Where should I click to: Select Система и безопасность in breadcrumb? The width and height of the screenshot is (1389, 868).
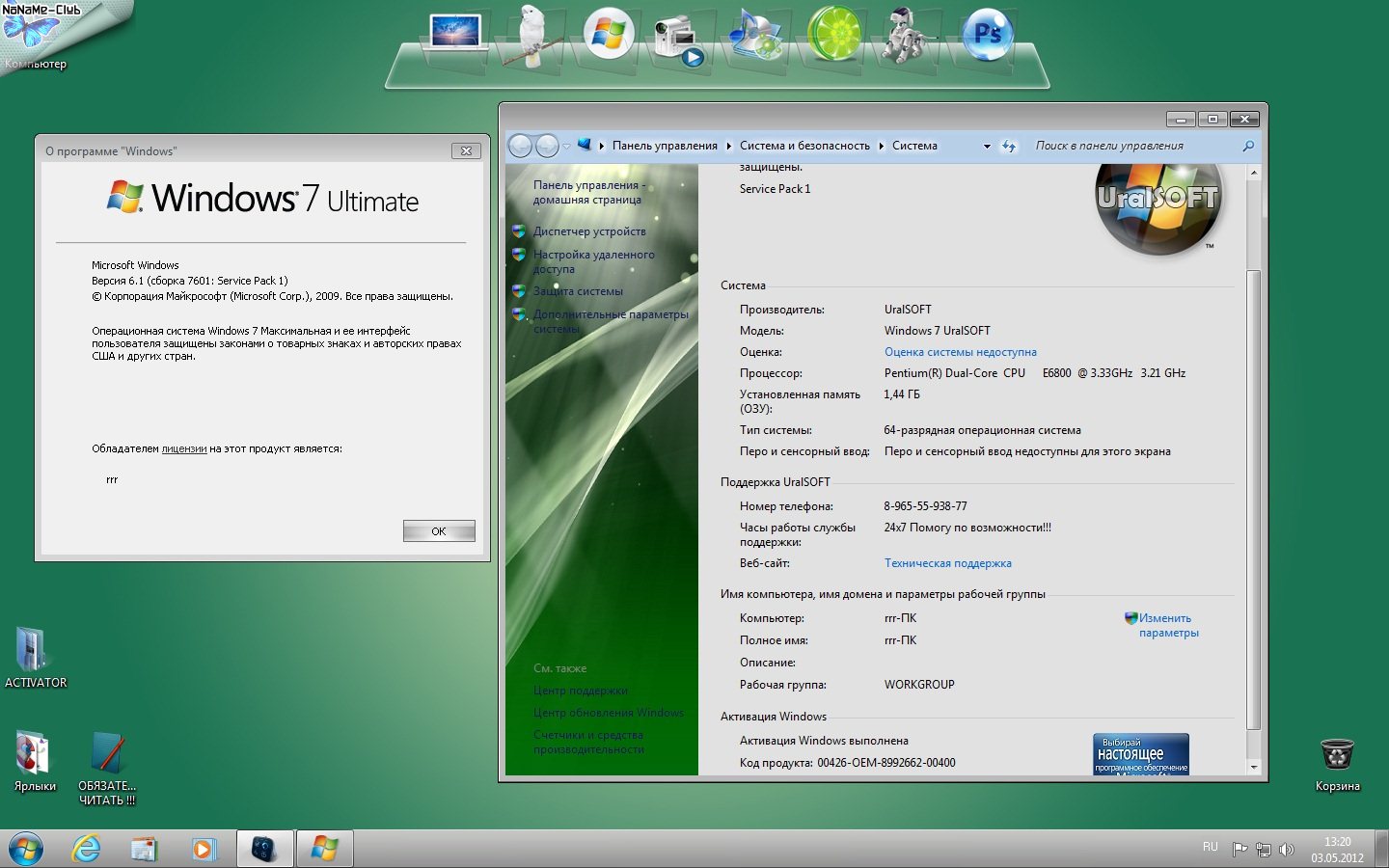804,146
